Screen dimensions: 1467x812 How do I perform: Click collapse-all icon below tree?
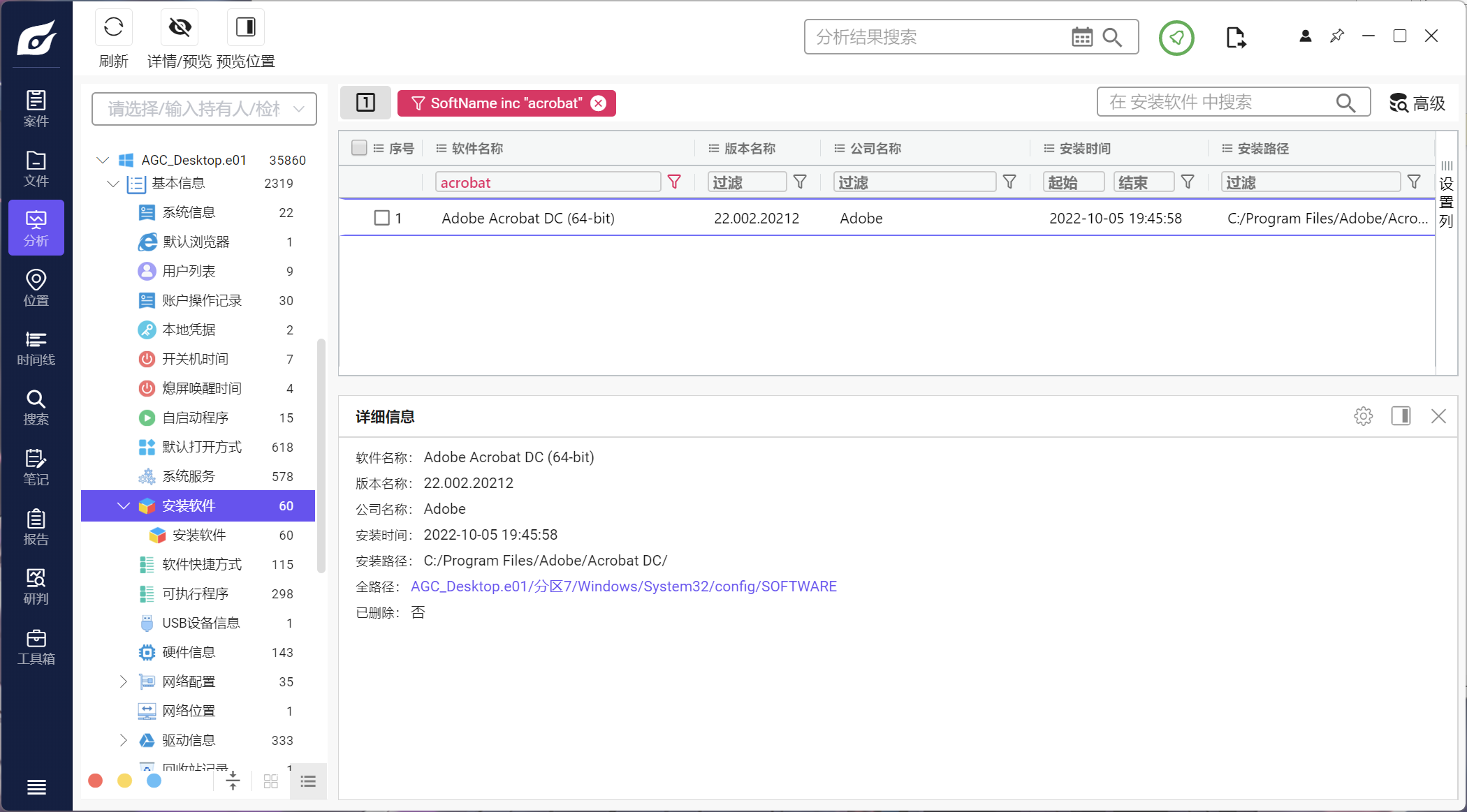pos(233,781)
